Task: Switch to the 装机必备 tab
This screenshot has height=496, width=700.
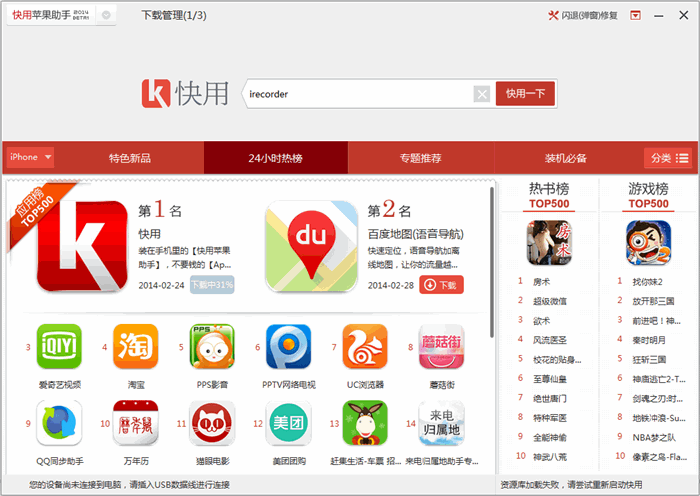Action: click(x=566, y=158)
